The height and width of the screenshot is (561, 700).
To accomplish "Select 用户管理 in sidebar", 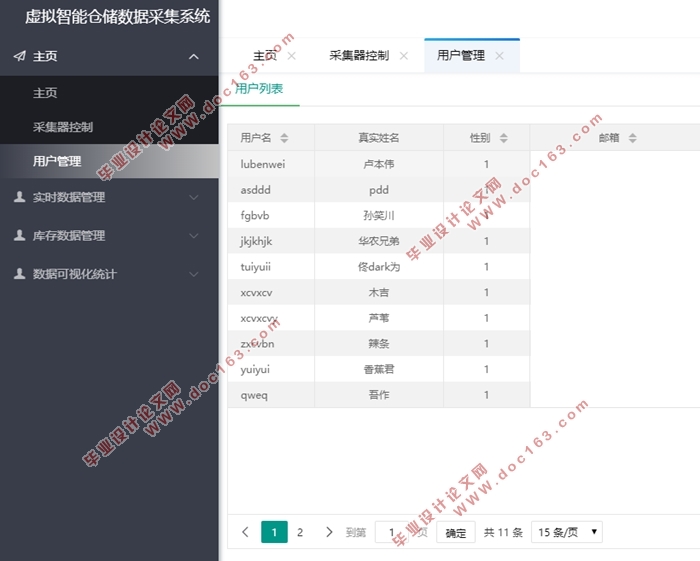I will (x=109, y=161).
